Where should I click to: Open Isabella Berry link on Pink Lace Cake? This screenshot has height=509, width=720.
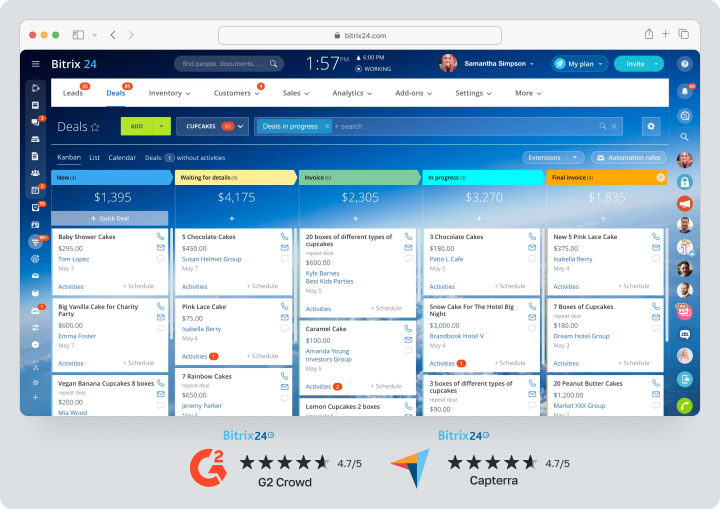pyautogui.click(x=201, y=329)
